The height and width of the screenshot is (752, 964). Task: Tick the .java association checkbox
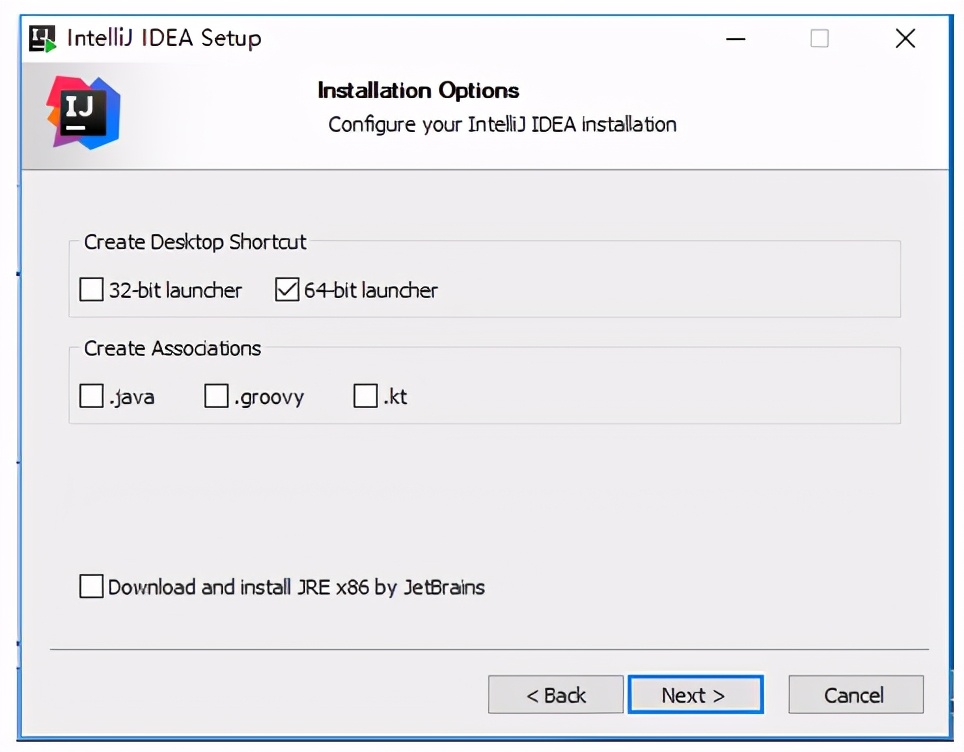point(92,397)
